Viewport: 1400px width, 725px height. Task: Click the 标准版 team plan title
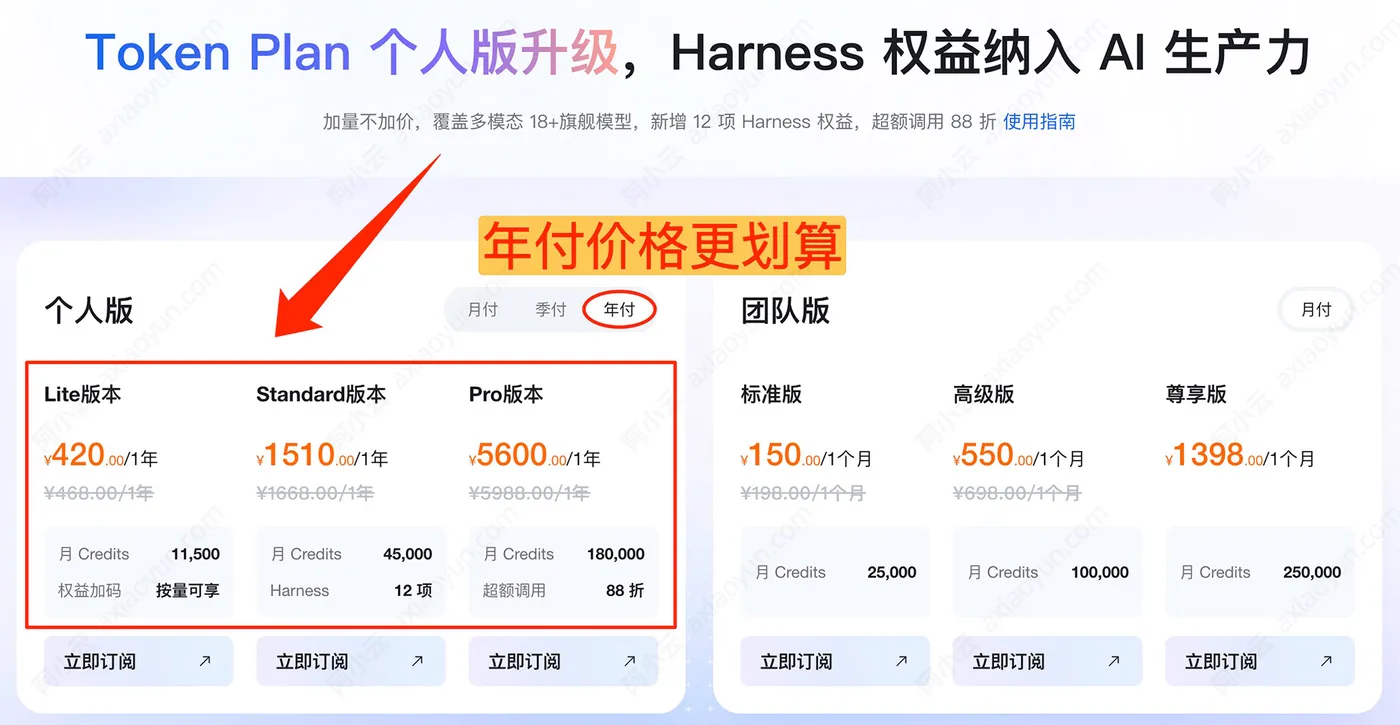click(771, 394)
